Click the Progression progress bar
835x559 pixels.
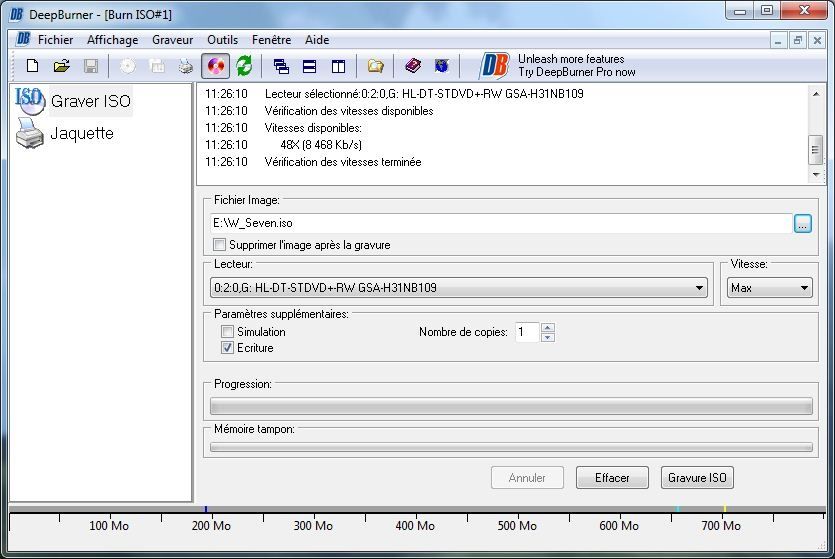point(511,407)
